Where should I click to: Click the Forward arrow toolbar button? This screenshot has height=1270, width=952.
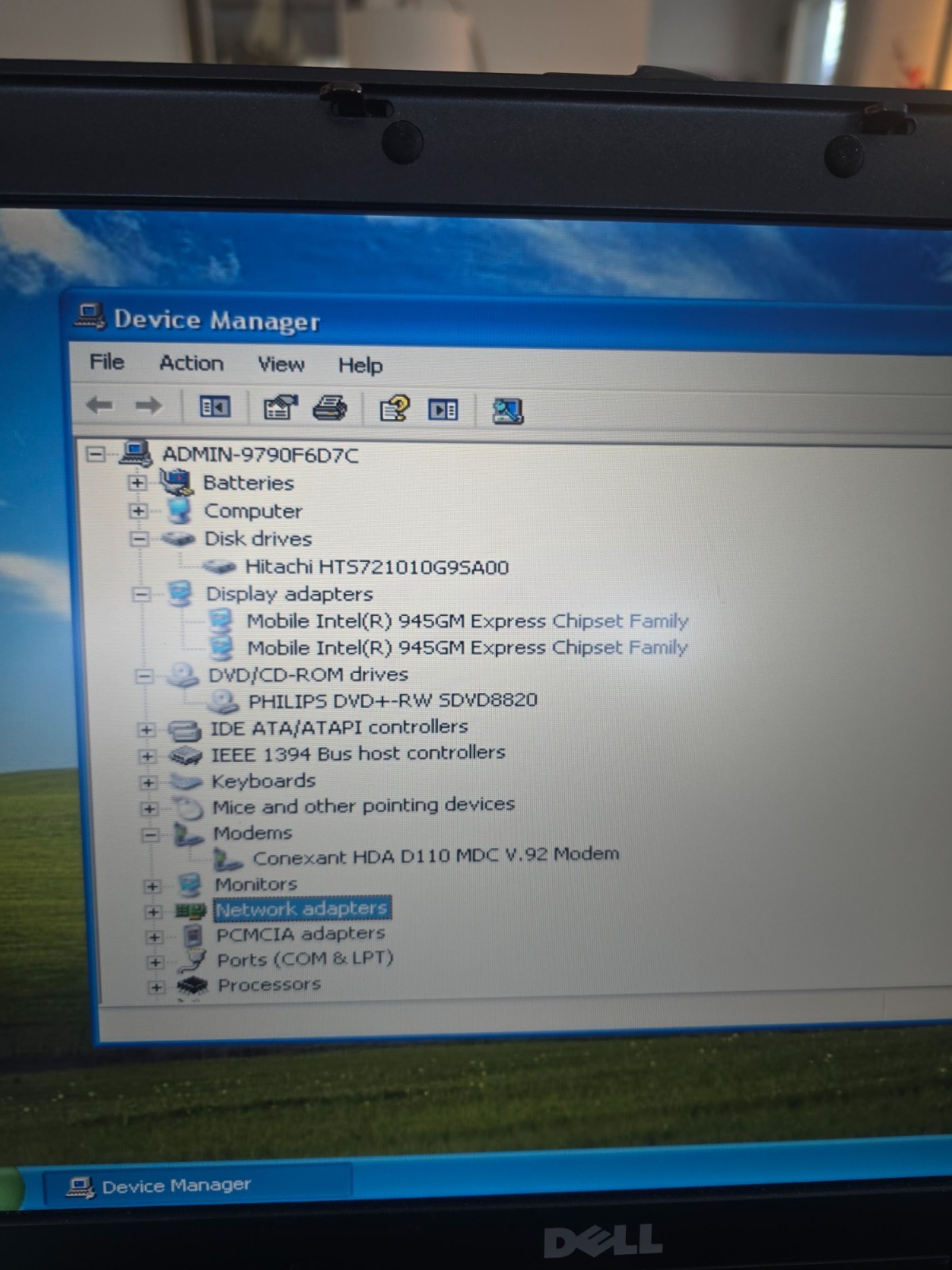[148, 406]
